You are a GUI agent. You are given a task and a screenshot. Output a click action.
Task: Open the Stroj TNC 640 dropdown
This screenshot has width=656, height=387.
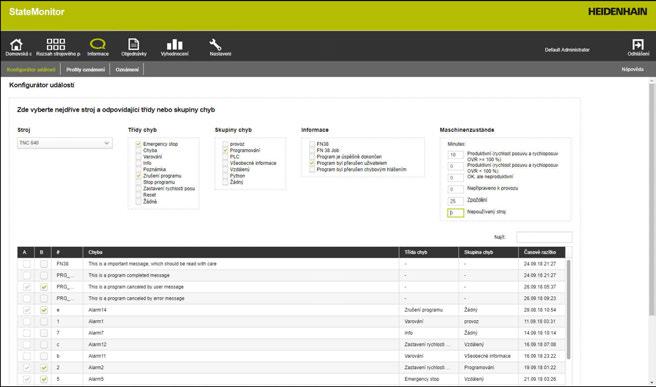click(65, 143)
